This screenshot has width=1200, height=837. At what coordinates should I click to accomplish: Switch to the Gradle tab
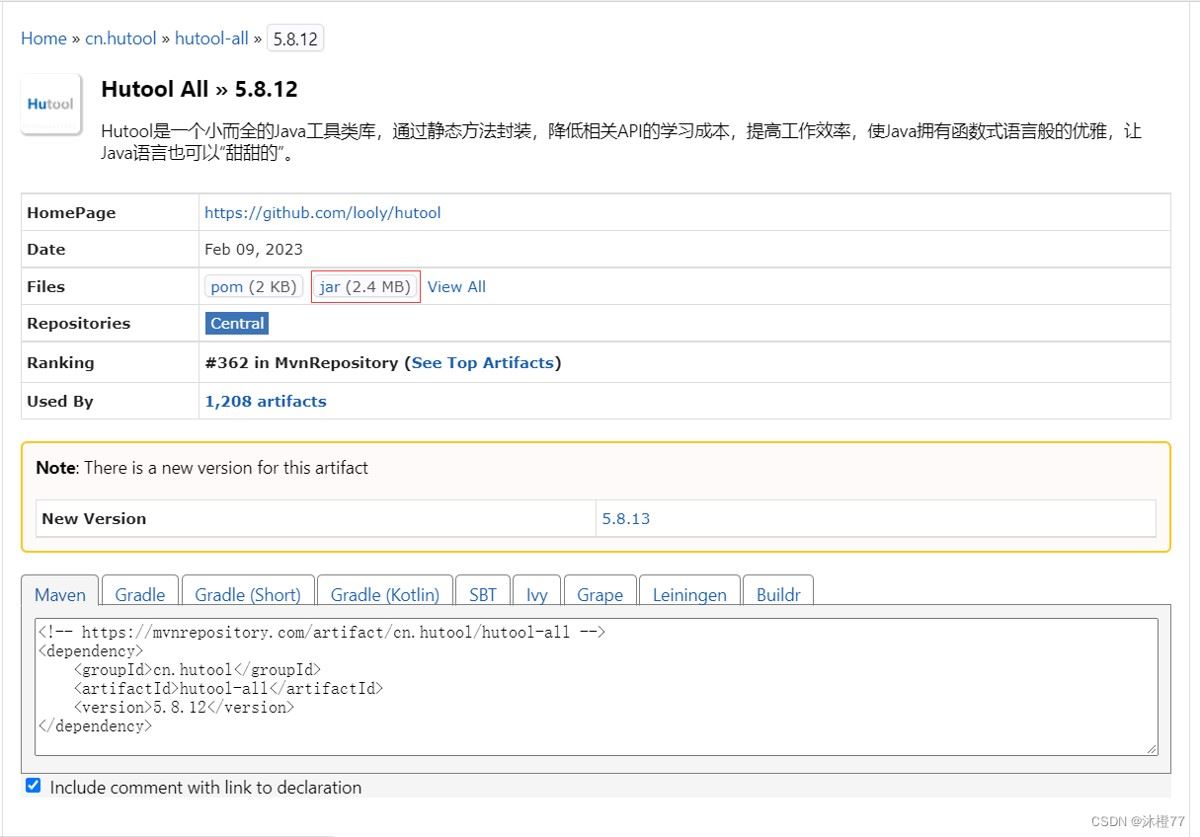(140, 594)
